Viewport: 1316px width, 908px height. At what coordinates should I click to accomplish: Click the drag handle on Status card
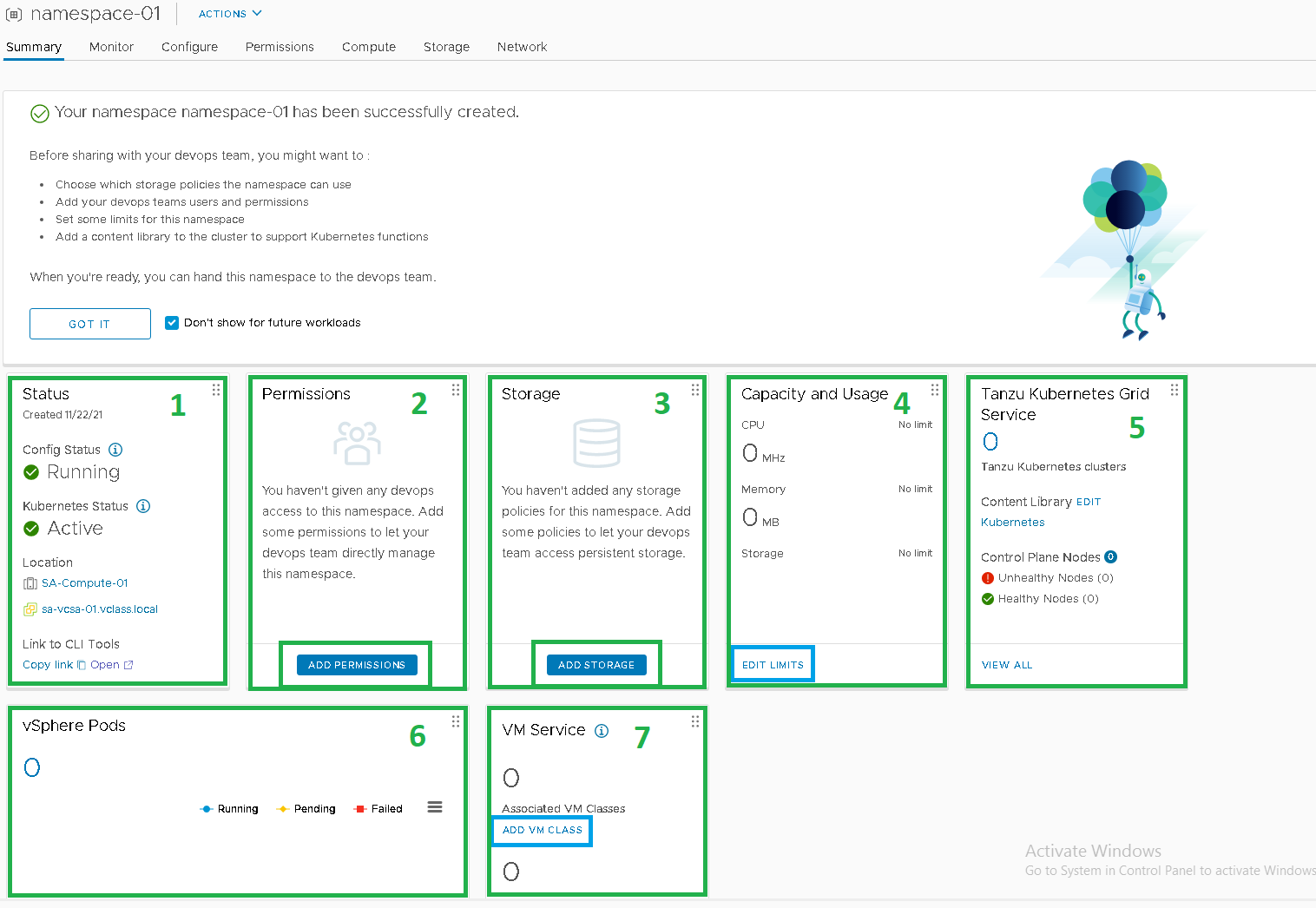216,391
